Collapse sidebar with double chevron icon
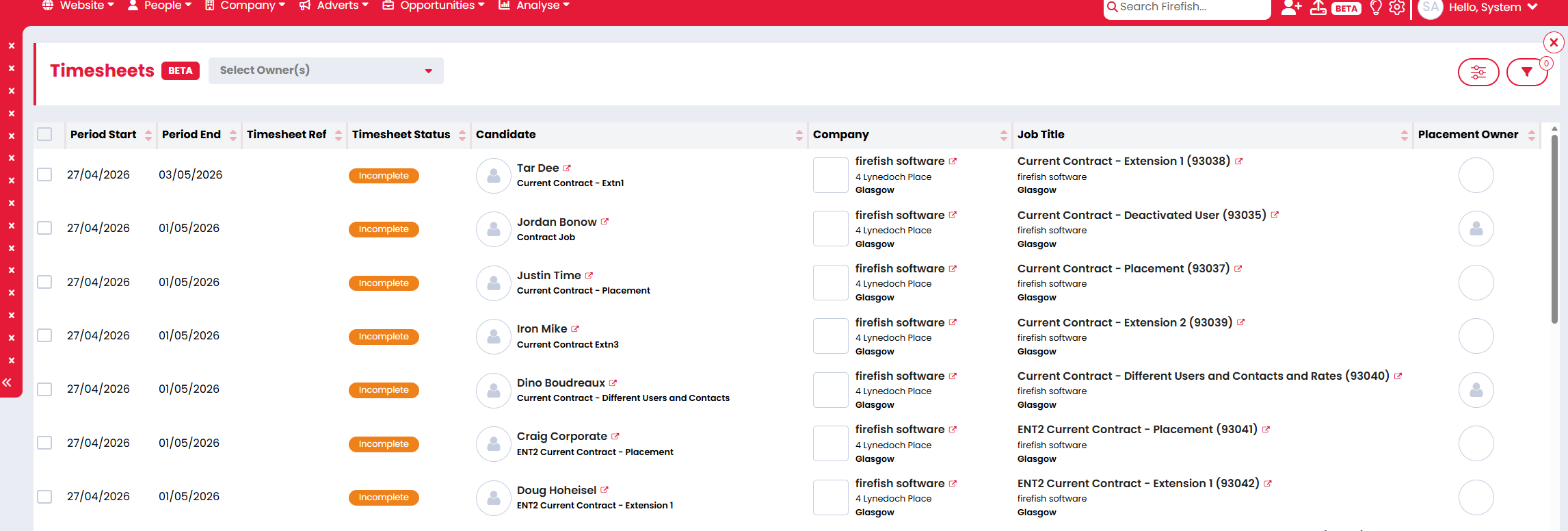This screenshot has height=531, width=1568. click(x=8, y=383)
